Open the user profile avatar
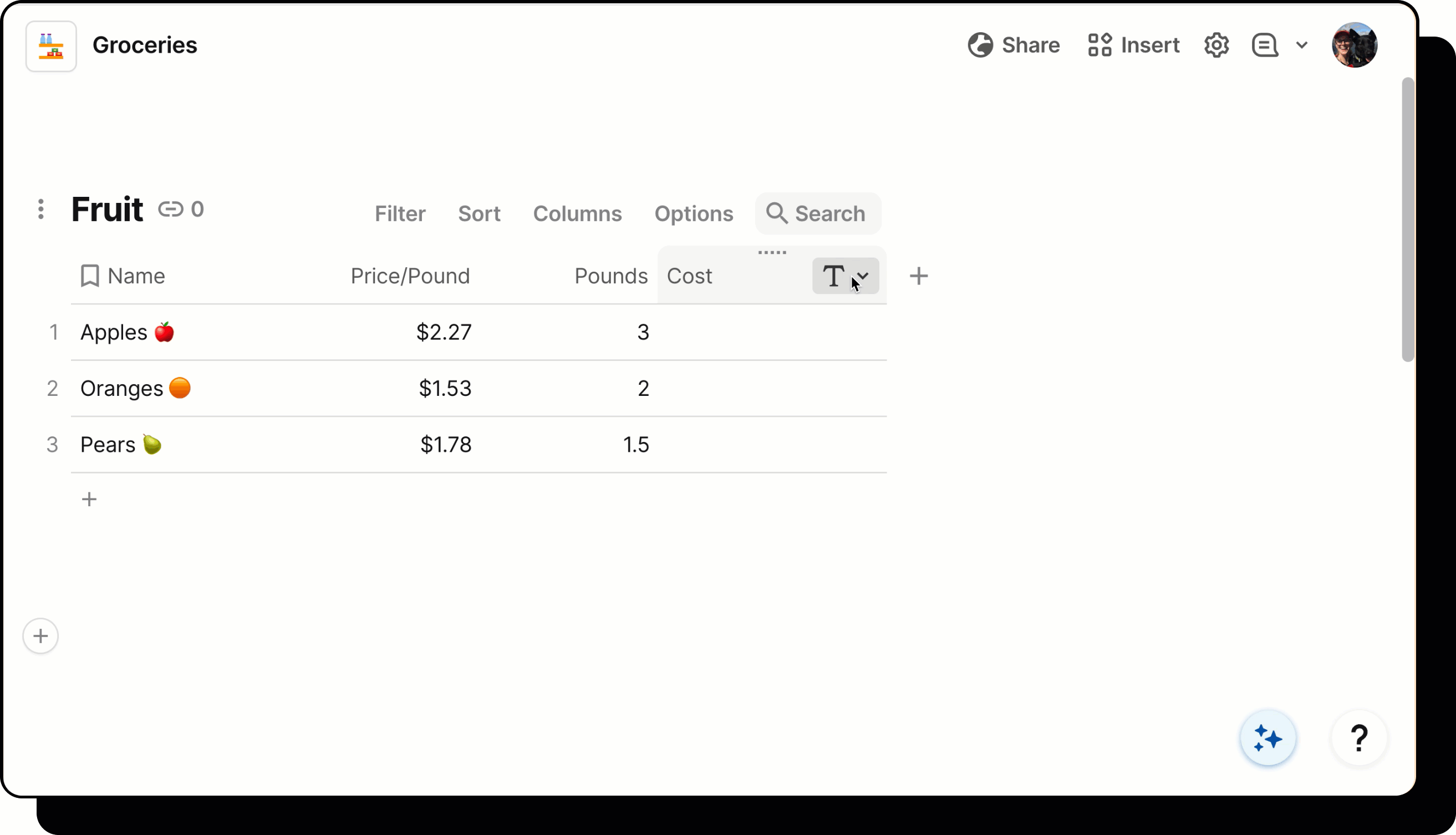This screenshot has height=835, width=1456. click(x=1354, y=45)
